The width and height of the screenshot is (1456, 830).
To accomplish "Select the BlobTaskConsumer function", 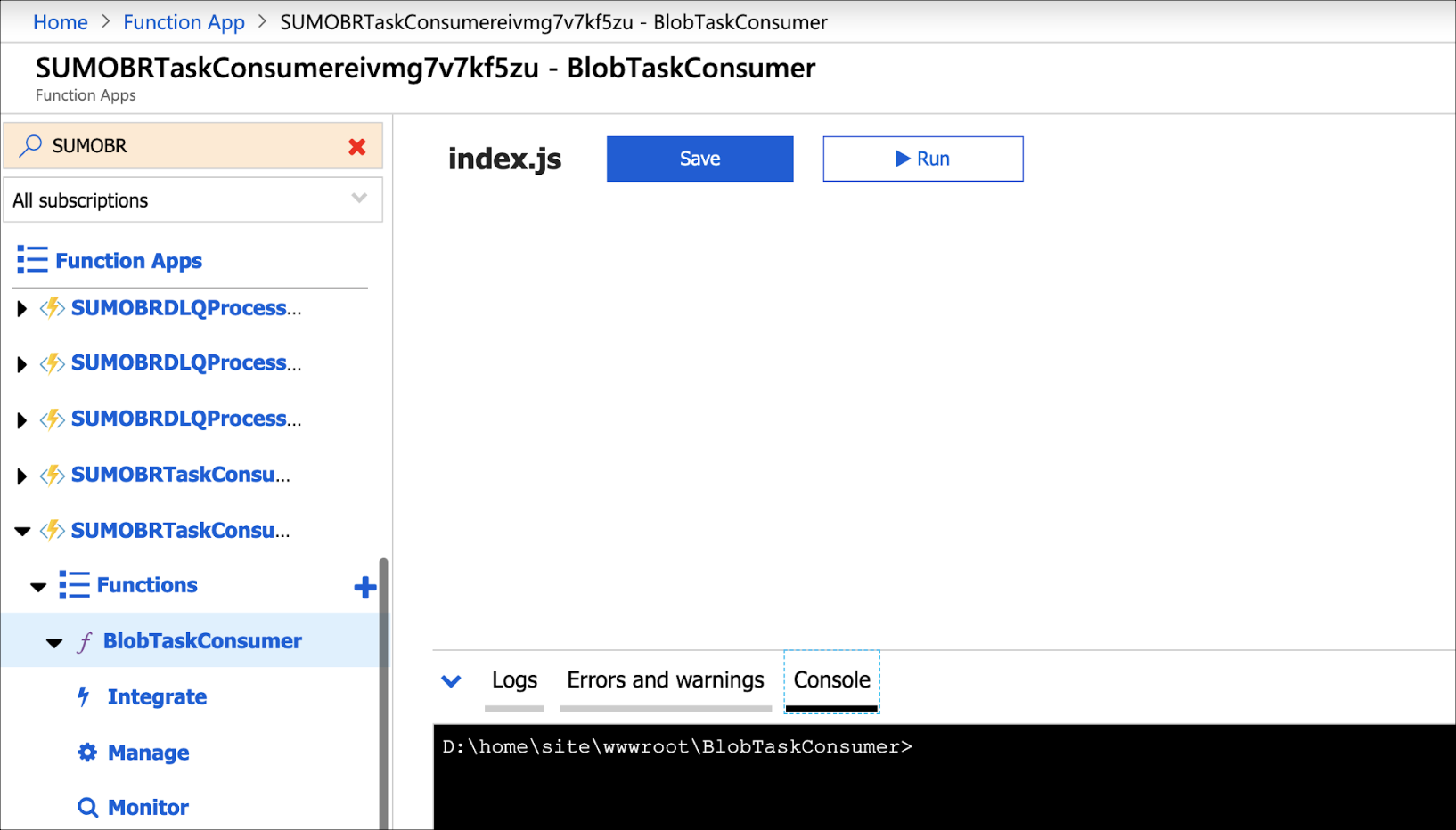I will coord(202,641).
